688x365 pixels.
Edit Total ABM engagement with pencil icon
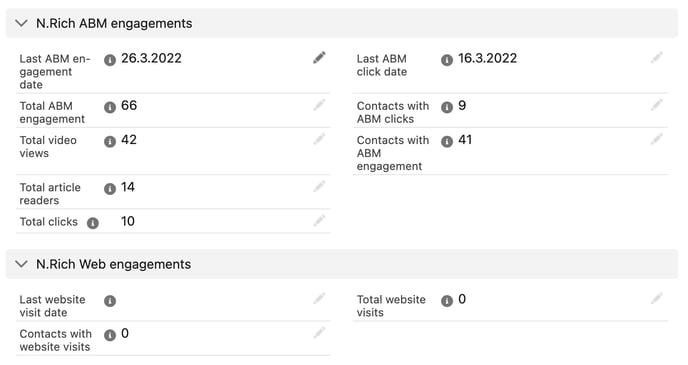(x=319, y=105)
